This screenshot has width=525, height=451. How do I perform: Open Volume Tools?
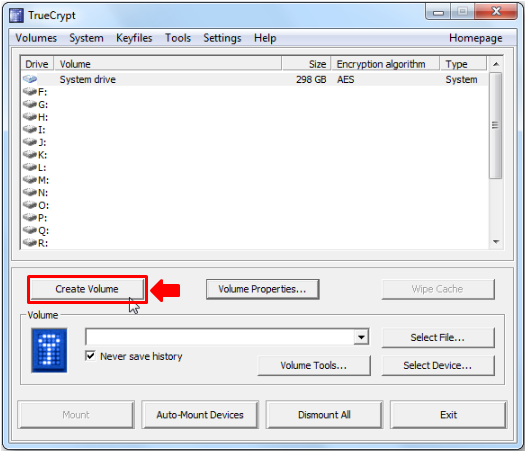[x=314, y=365]
